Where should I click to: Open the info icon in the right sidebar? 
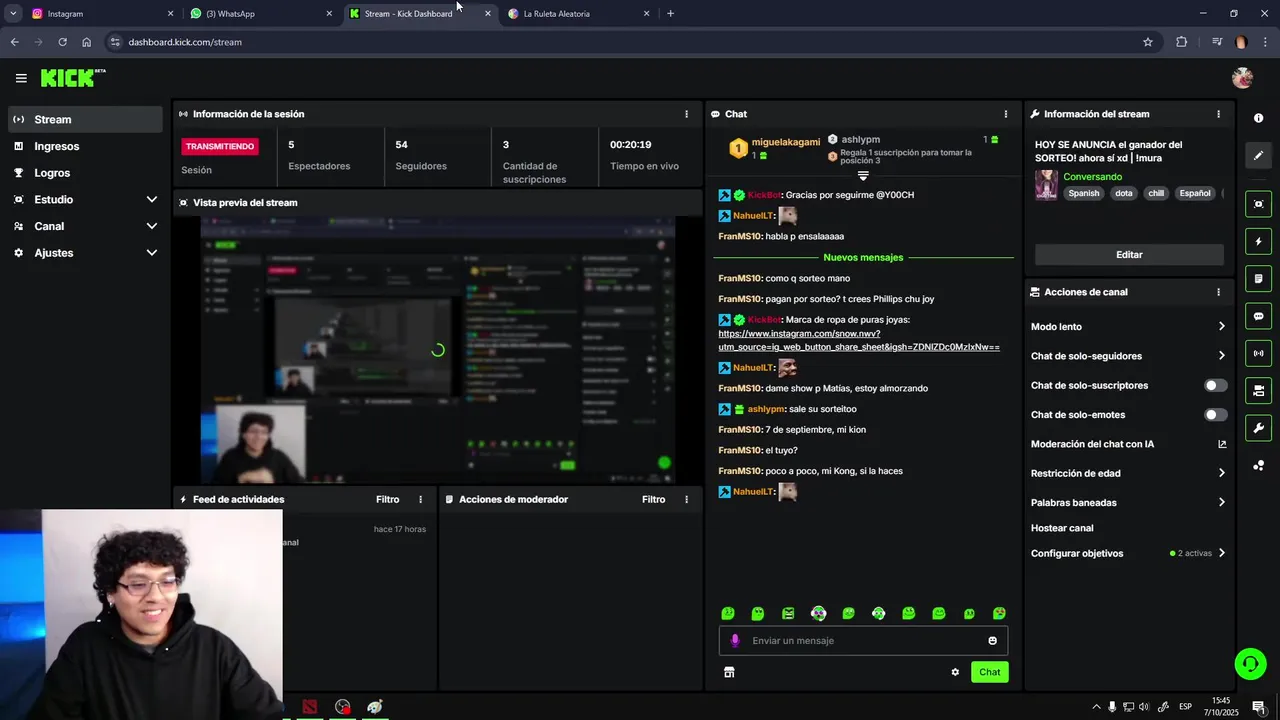click(1258, 118)
